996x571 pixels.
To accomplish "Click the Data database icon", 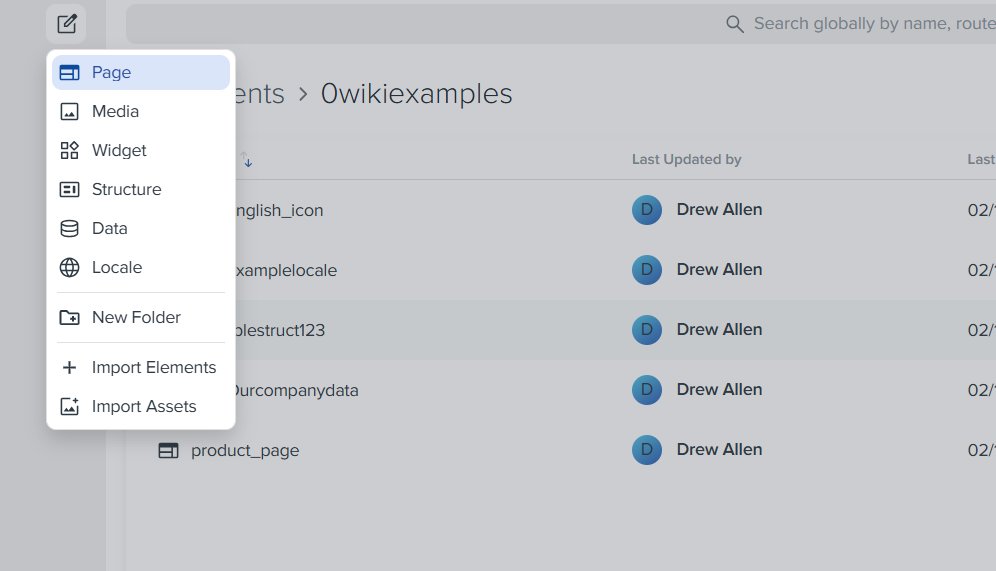I will [69, 229].
